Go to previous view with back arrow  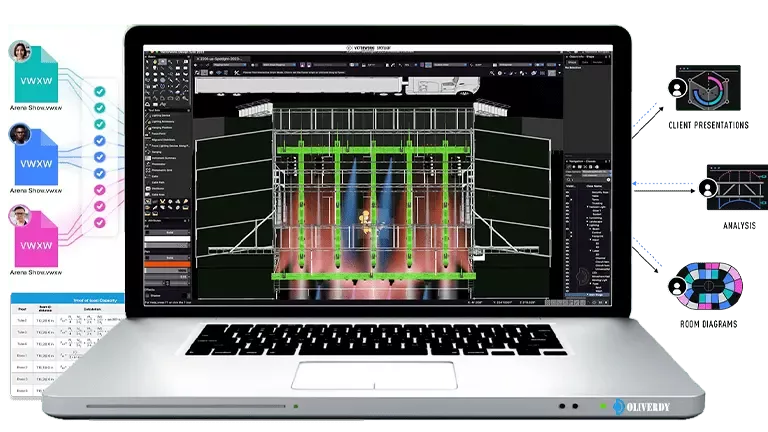[x=195, y=65]
